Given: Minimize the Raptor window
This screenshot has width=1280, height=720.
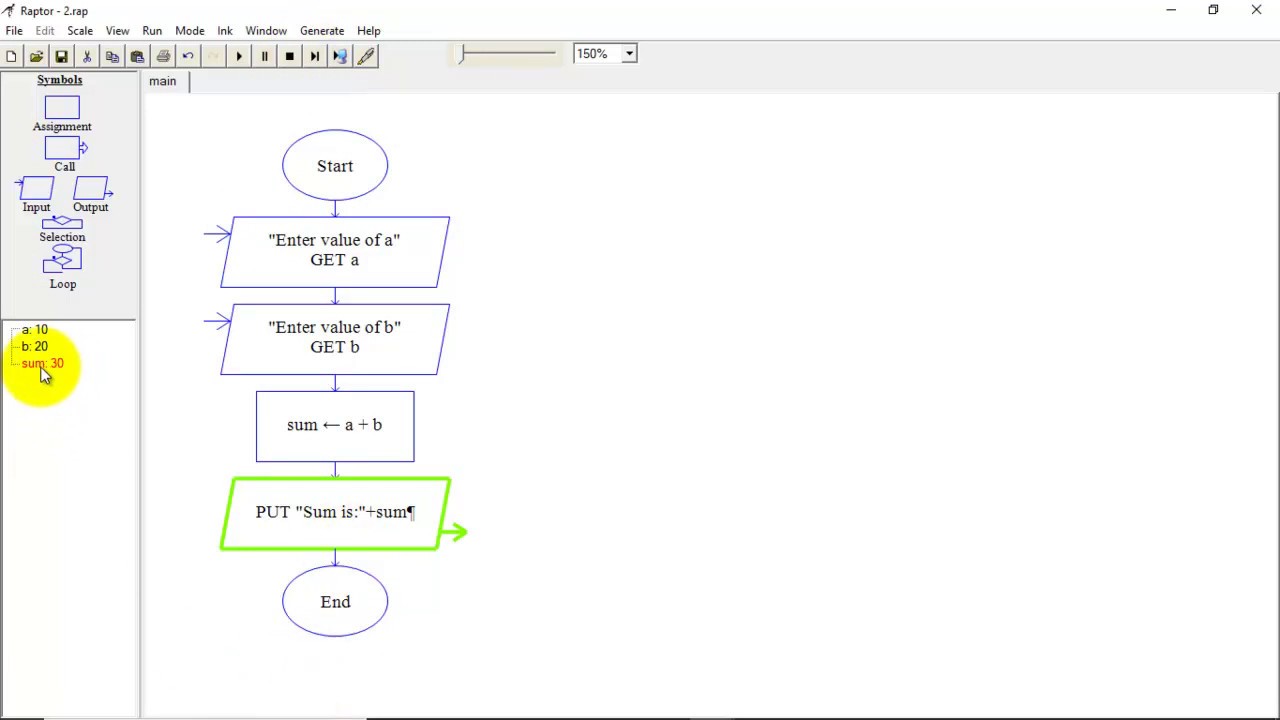Looking at the screenshot, I should point(1171,10).
